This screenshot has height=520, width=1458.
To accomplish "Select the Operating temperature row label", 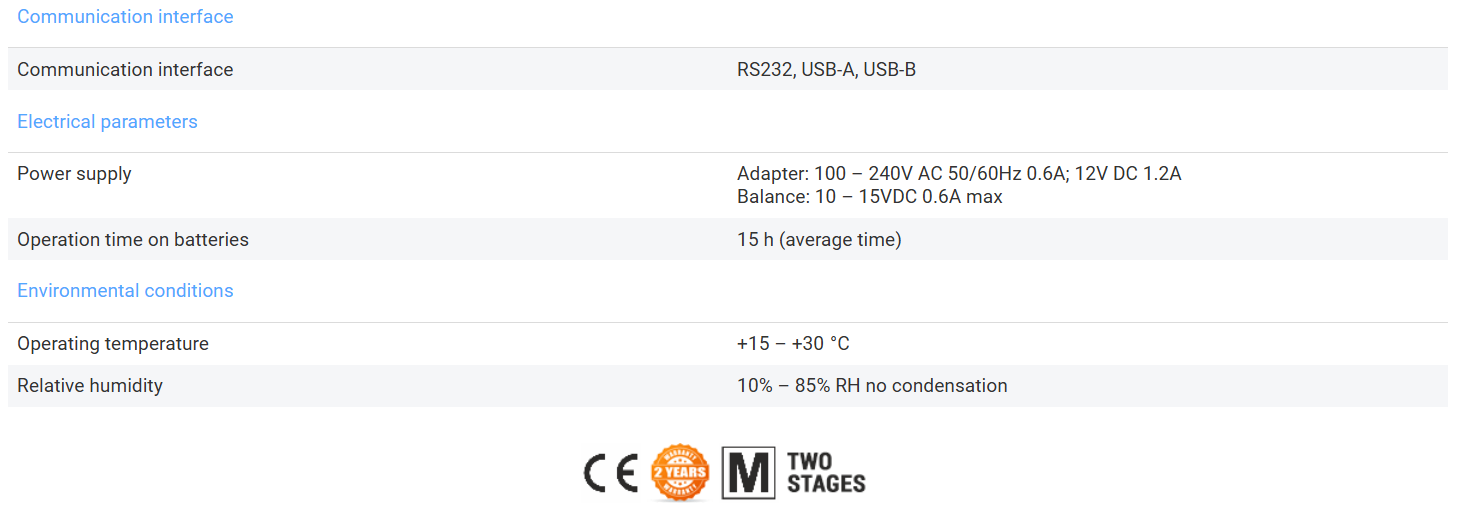I will point(113,344).
